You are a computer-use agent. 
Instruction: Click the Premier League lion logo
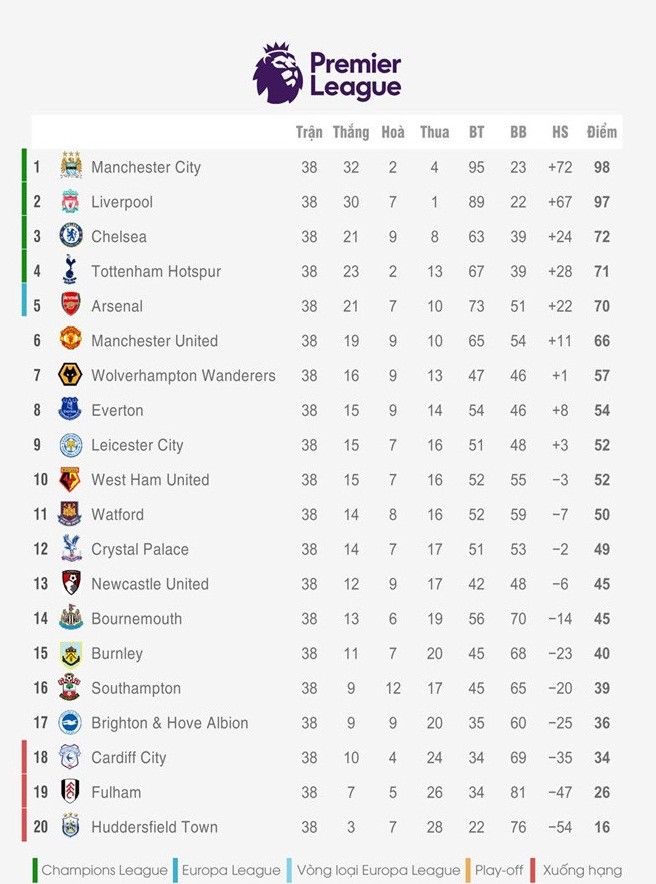click(277, 73)
